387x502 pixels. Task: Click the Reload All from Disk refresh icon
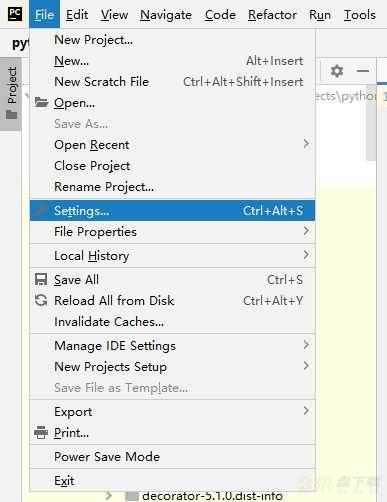coord(41,300)
